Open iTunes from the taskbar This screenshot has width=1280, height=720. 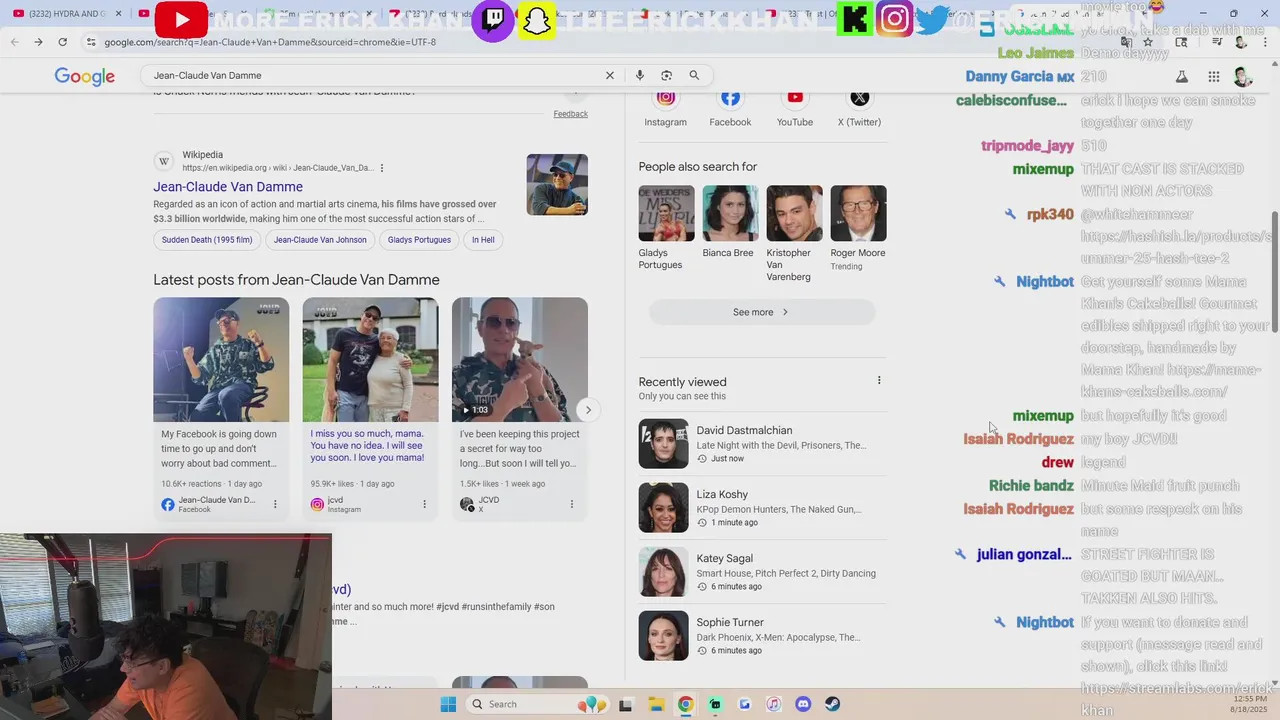[x=773, y=704]
